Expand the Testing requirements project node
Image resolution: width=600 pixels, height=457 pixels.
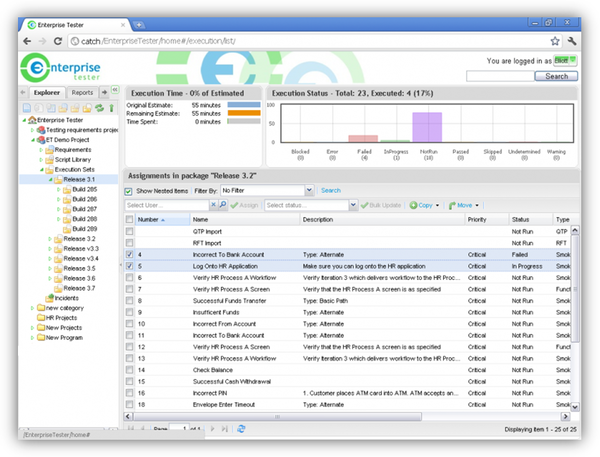pyautogui.click(x=32, y=130)
